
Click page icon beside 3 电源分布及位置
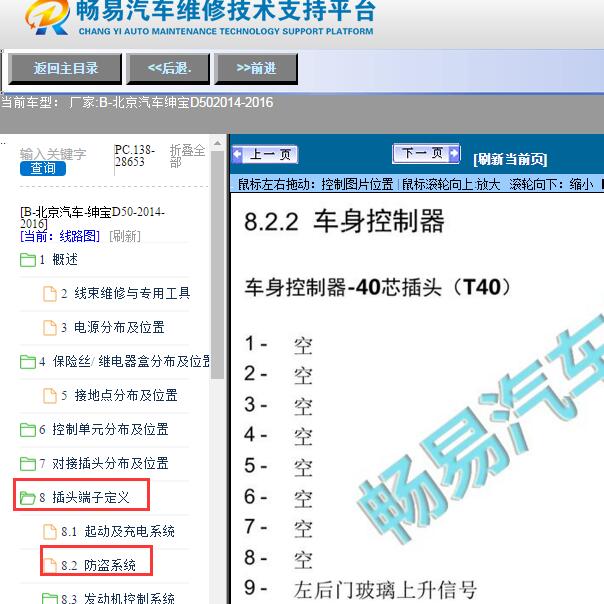click(x=50, y=327)
